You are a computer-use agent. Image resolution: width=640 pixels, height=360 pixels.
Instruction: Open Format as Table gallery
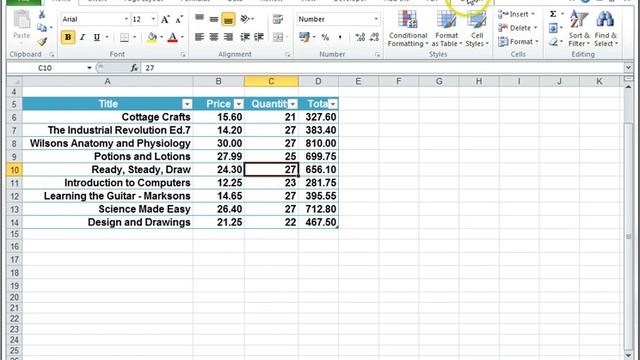[x=447, y=29]
